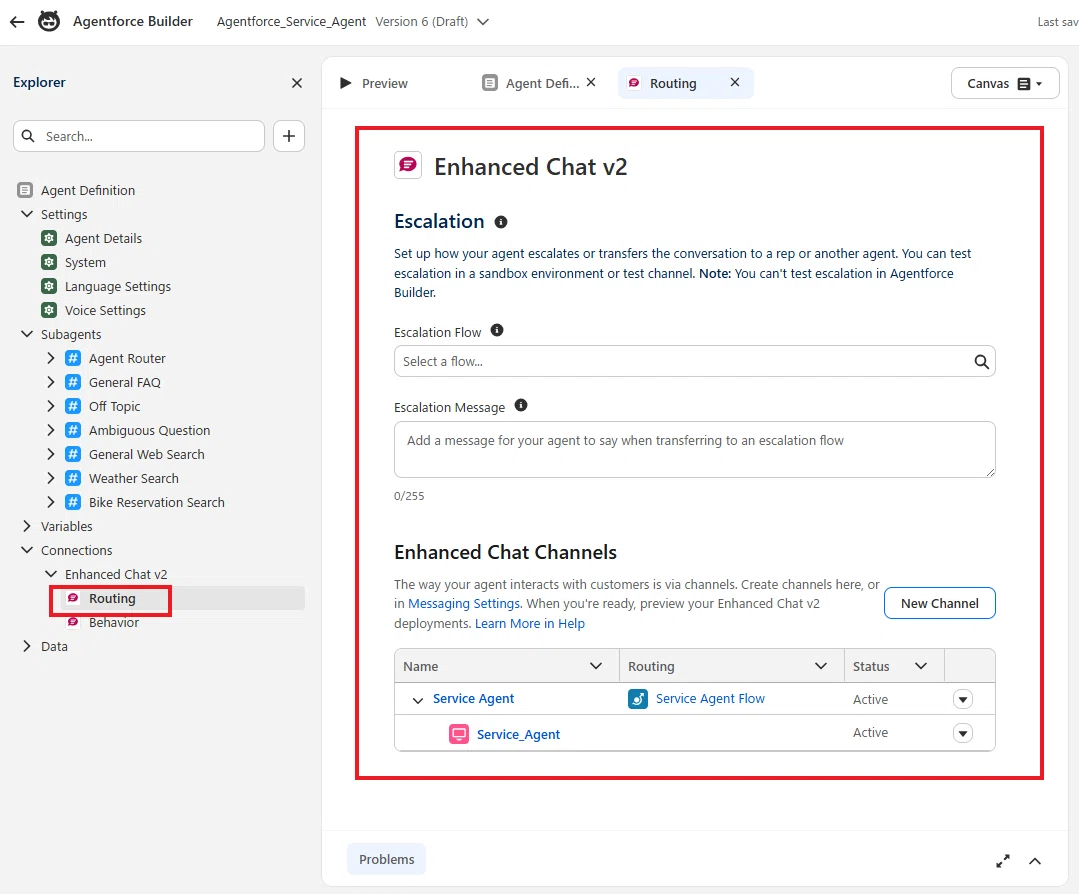Expand the Bike Reservation Search subagent
The width and height of the screenshot is (1079, 894).
pos(51,502)
